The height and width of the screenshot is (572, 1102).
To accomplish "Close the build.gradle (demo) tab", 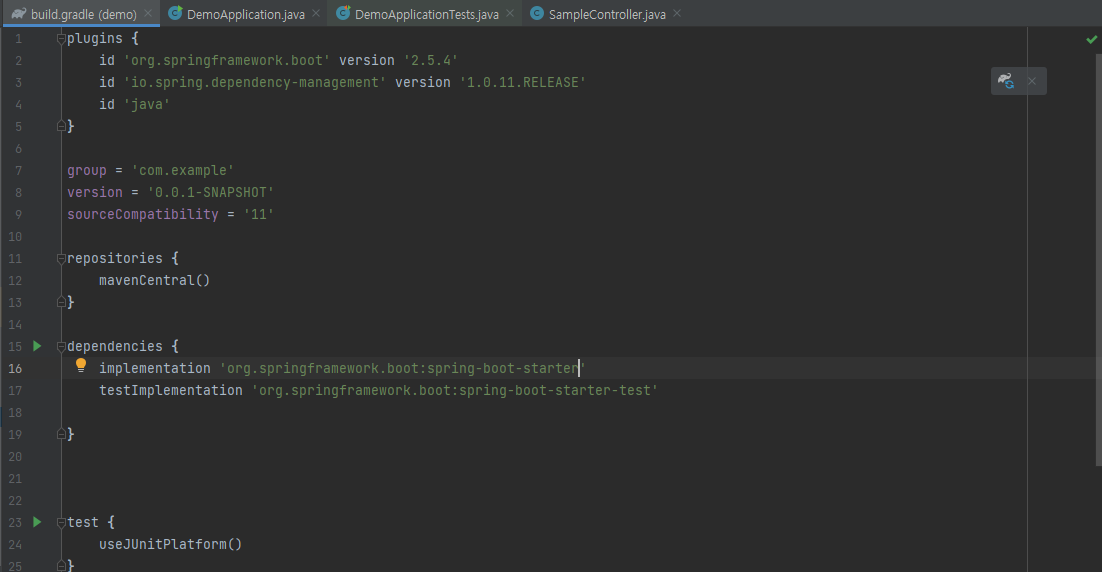I will tap(148, 13).
